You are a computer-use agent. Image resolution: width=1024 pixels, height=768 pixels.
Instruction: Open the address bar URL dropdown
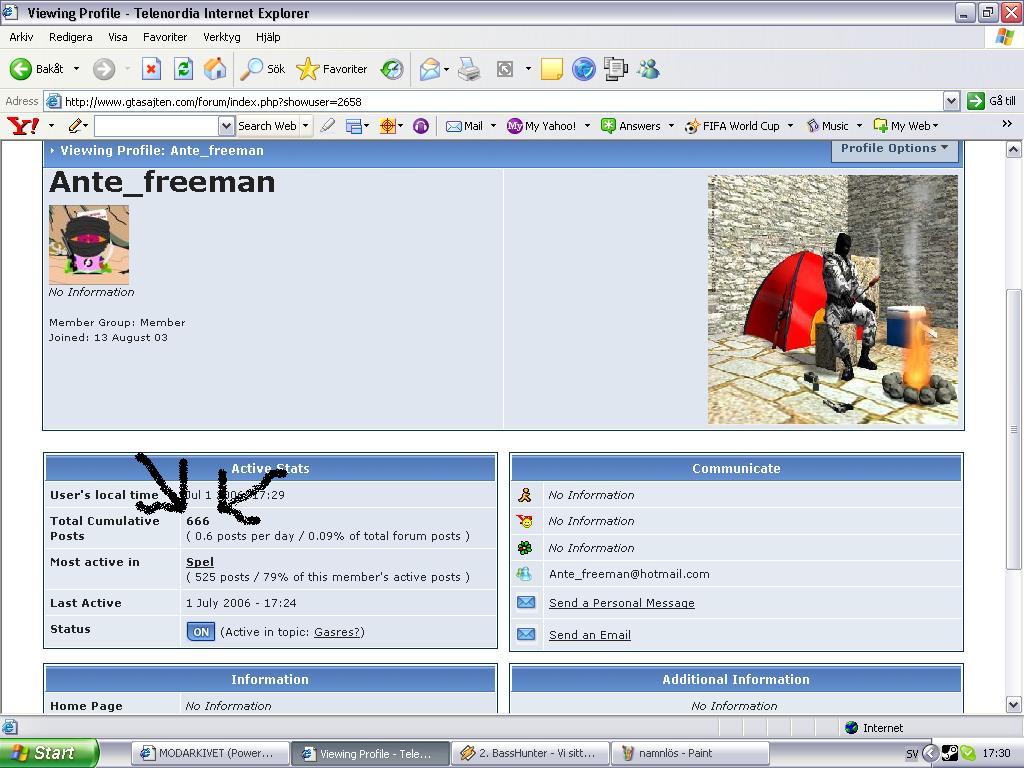pos(951,101)
